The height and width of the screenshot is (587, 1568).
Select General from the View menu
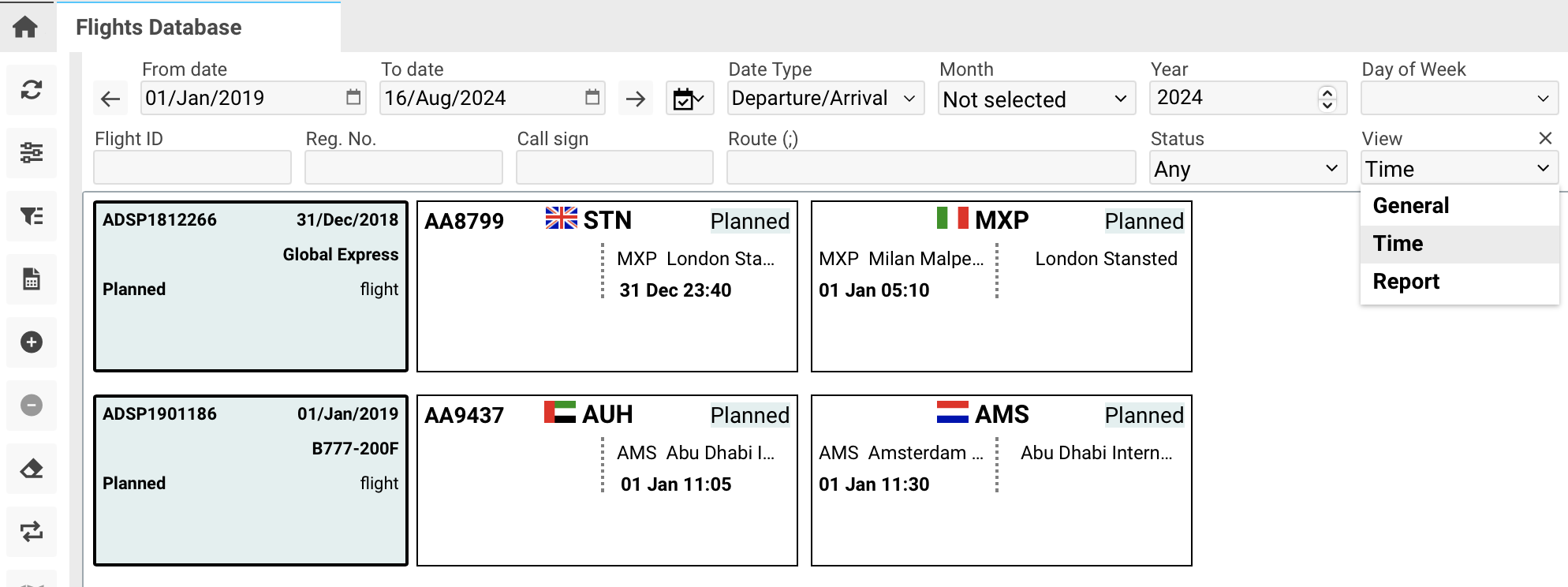pyautogui.click(x=1411, y=206)
